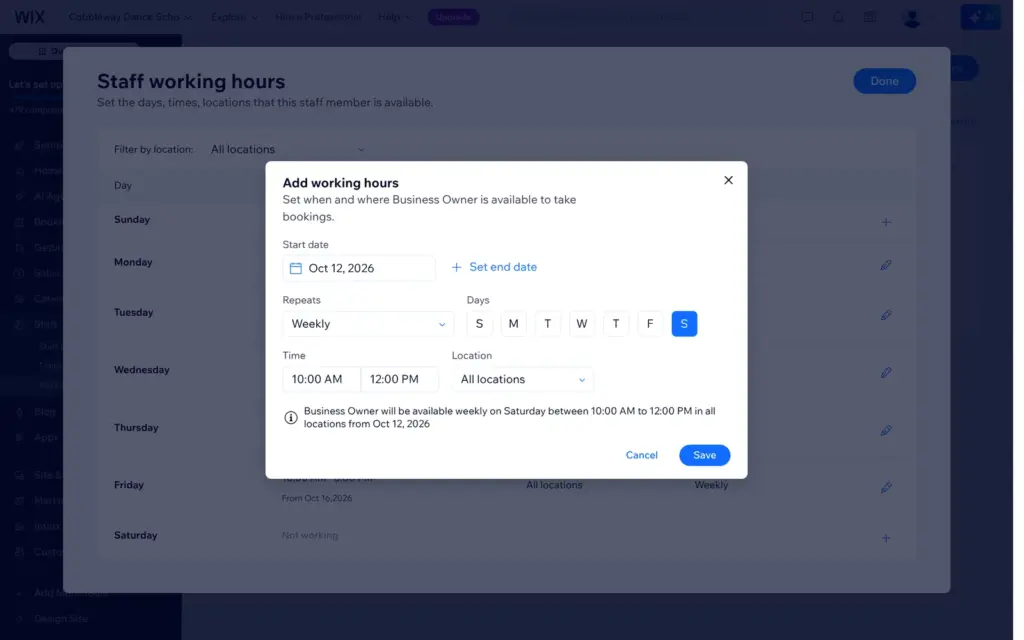Viewport: 1024px width, 640px height.
Task: Open the chat messages icon in header
Action: pyautogui.click(x=807, y=18)
